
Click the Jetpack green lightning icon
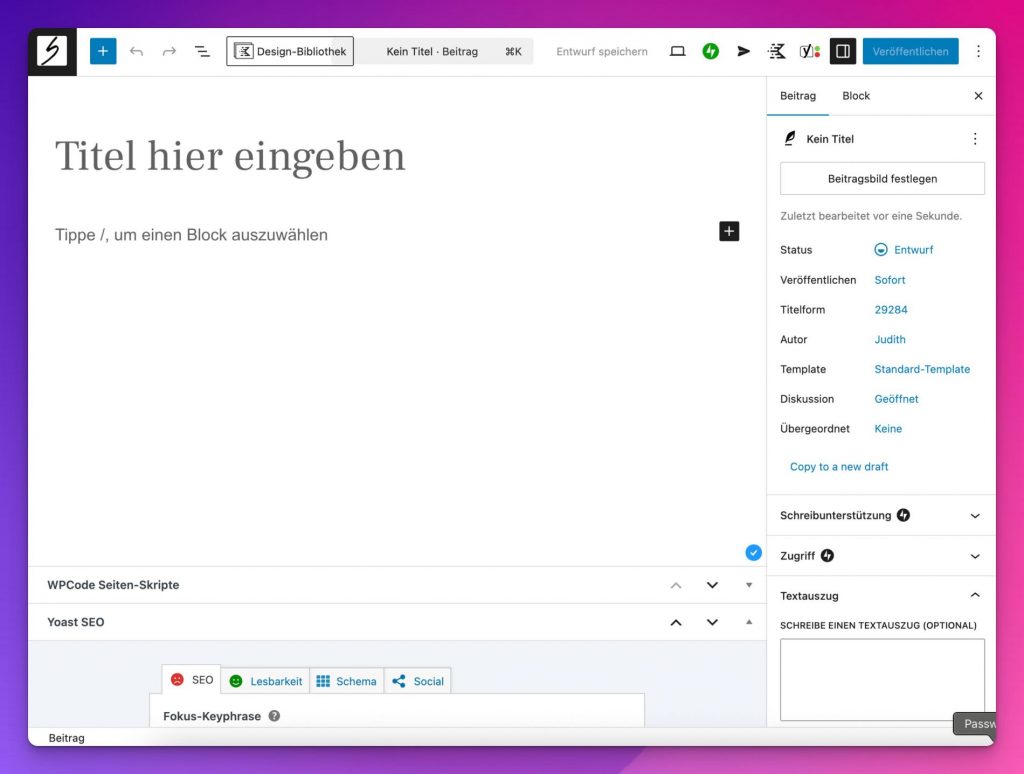pos(711,51)
